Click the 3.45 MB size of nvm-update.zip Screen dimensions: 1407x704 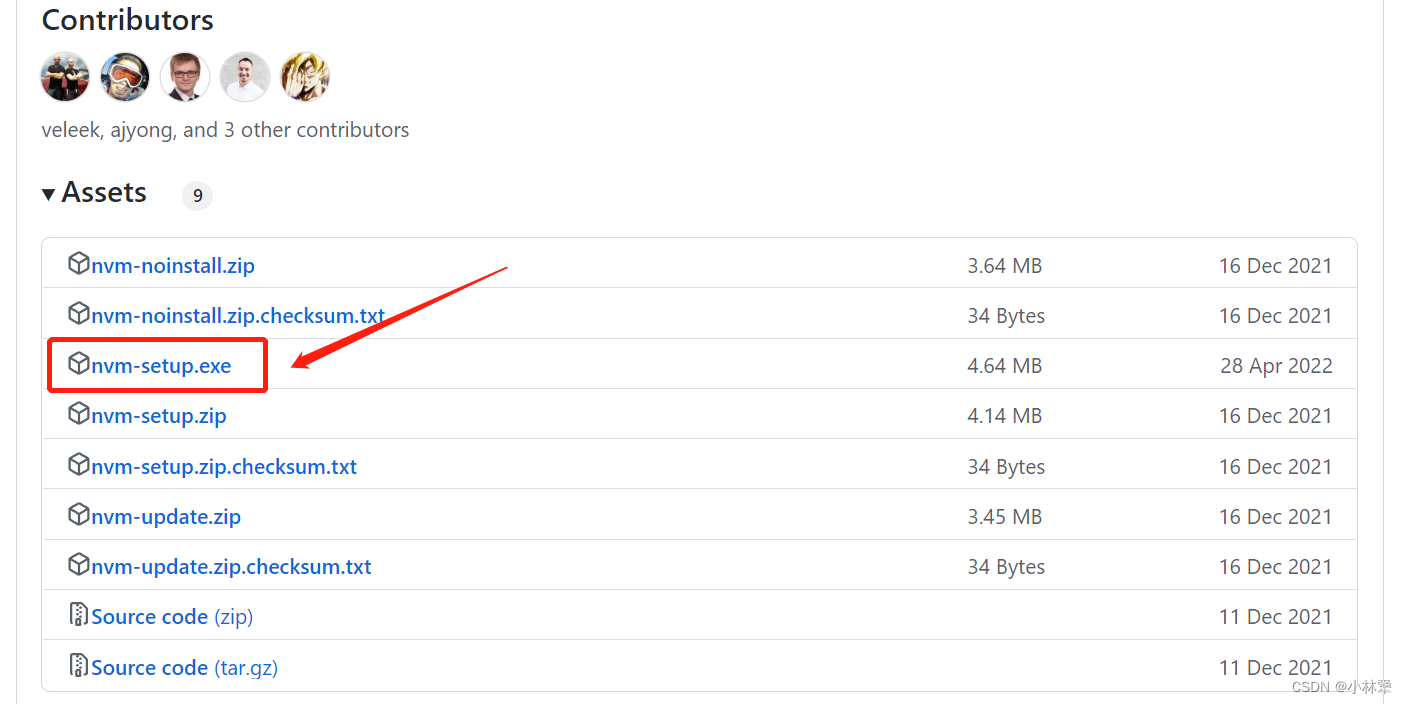tap(1005, 517)
